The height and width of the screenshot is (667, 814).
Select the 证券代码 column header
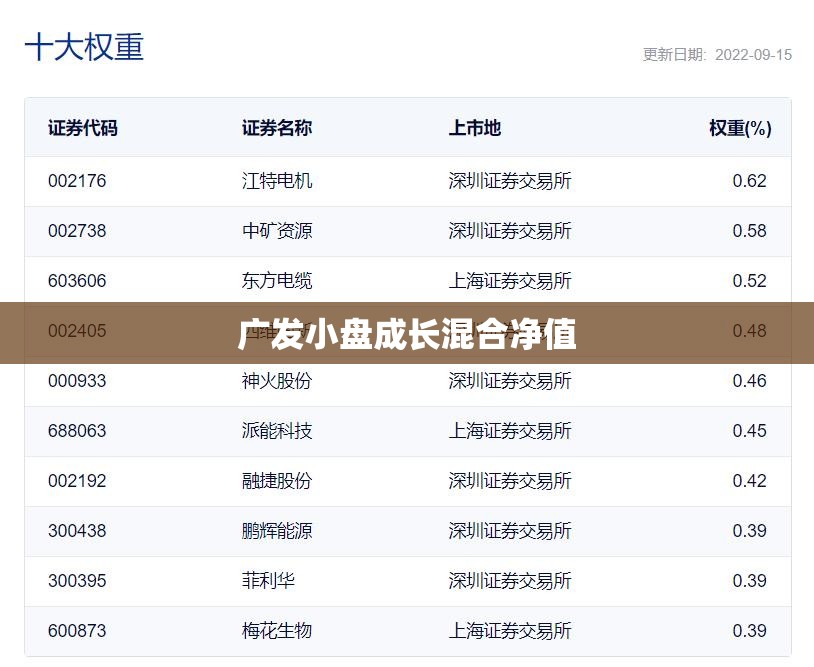click(83, 128)
